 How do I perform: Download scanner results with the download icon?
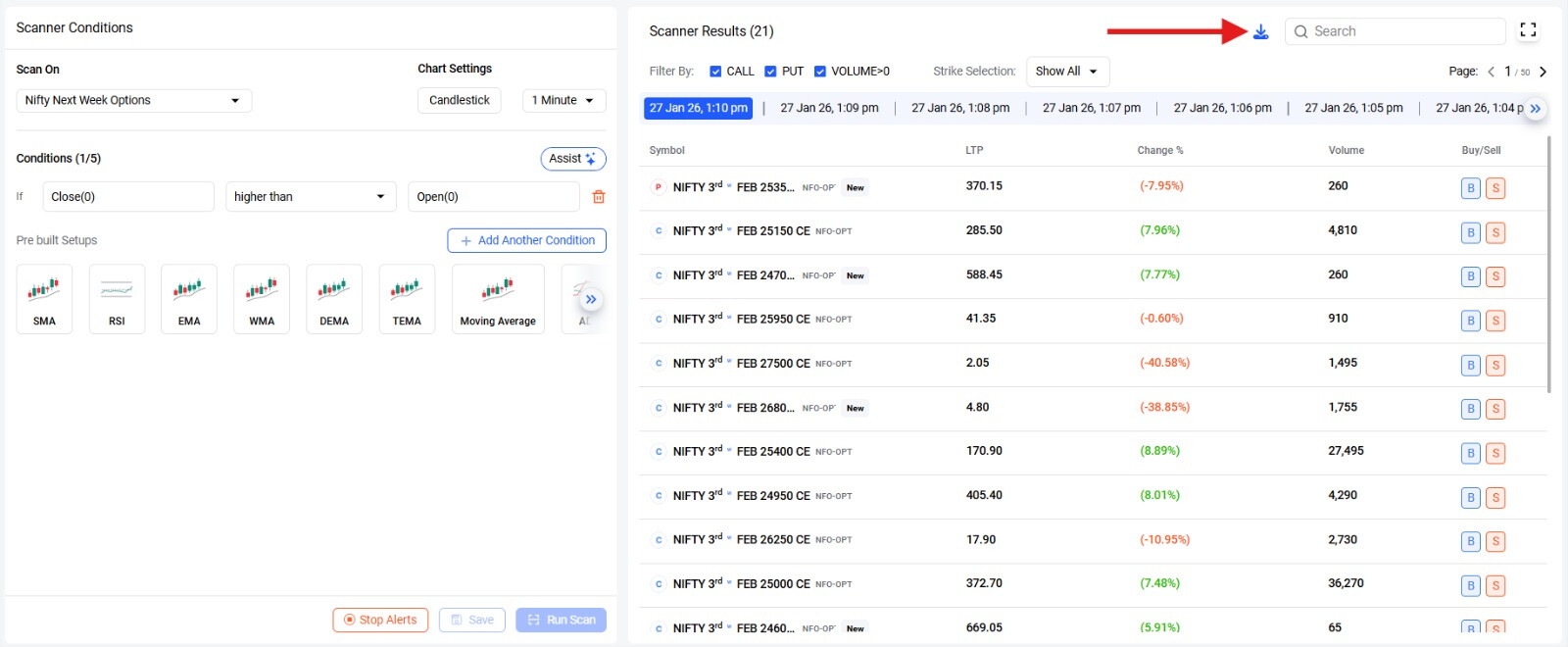[x=1260, y=32]
